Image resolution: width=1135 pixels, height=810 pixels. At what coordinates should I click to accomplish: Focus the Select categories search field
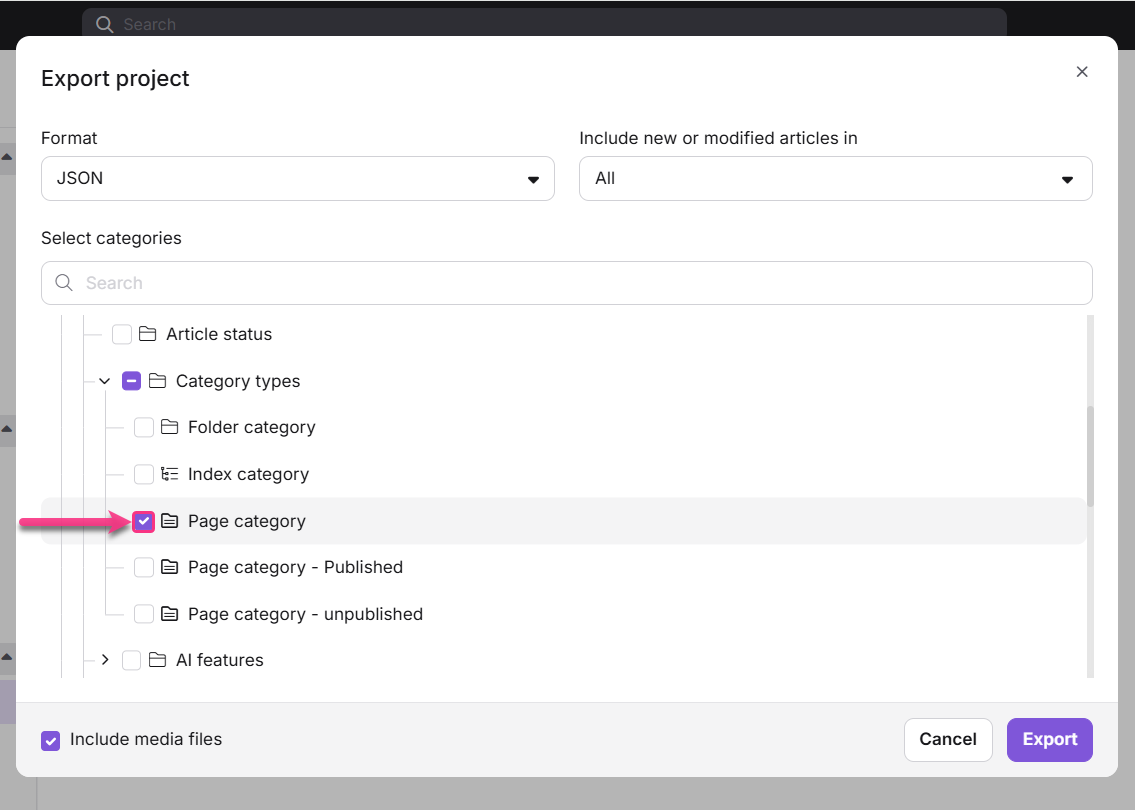click(x=567, y=283)
